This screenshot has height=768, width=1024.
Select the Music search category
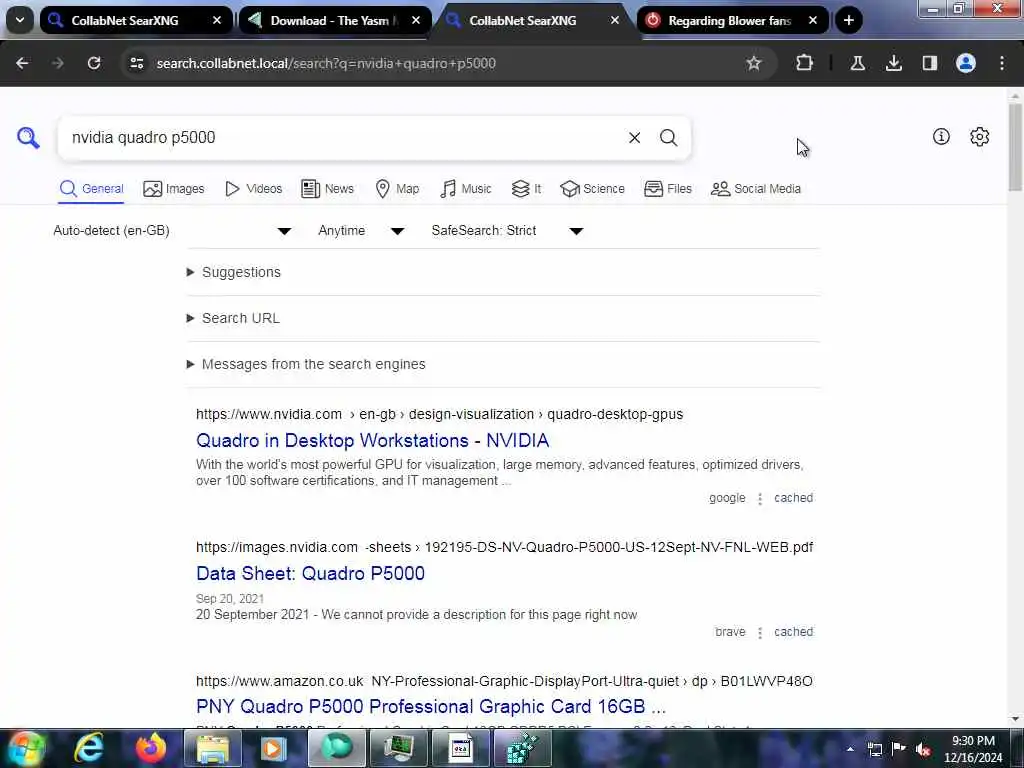[466, 189]
